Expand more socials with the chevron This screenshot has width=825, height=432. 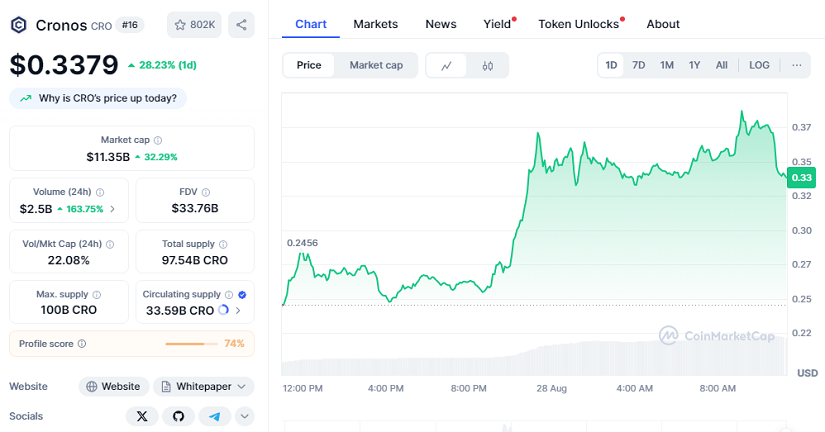click(244, 416)
